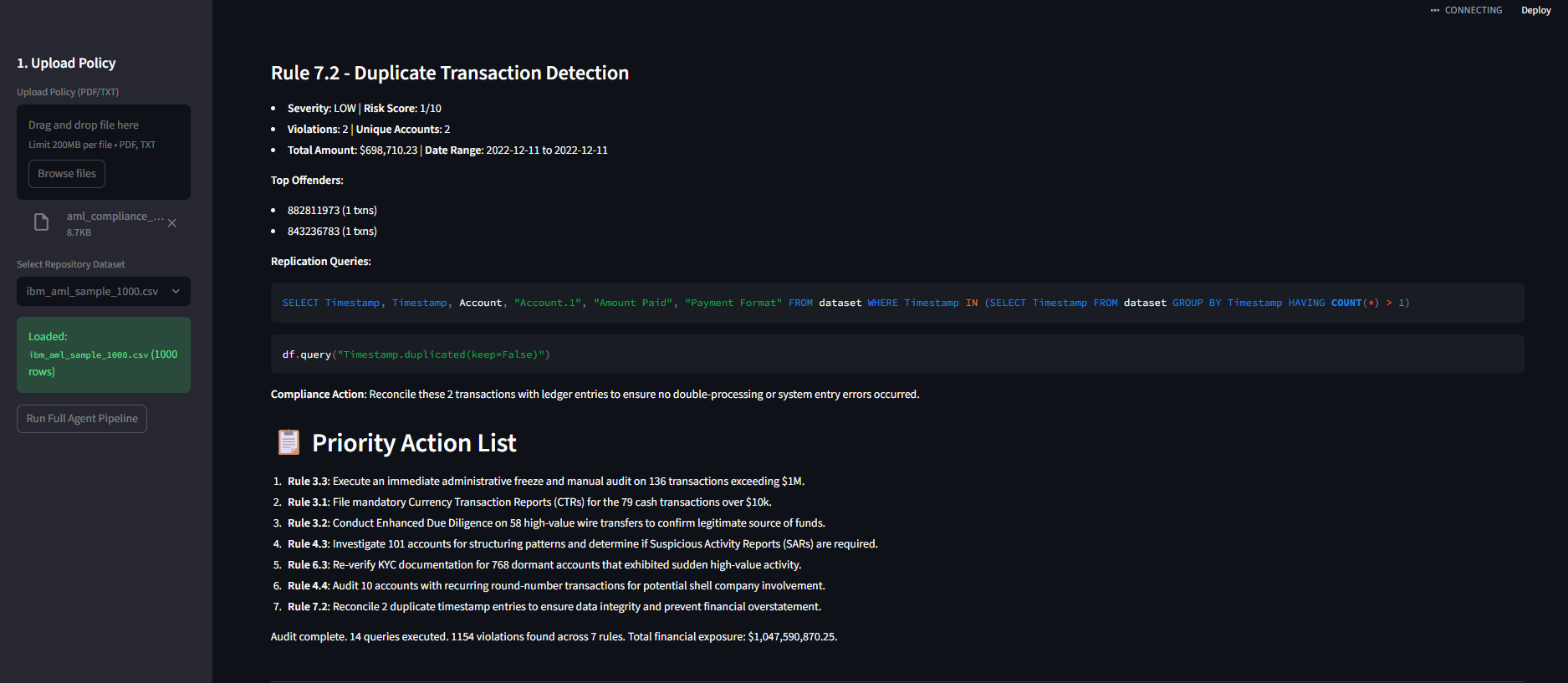
Task: Click the Rule 3.2 Enhanced Due Diligence item
Action: click(556, 522)
